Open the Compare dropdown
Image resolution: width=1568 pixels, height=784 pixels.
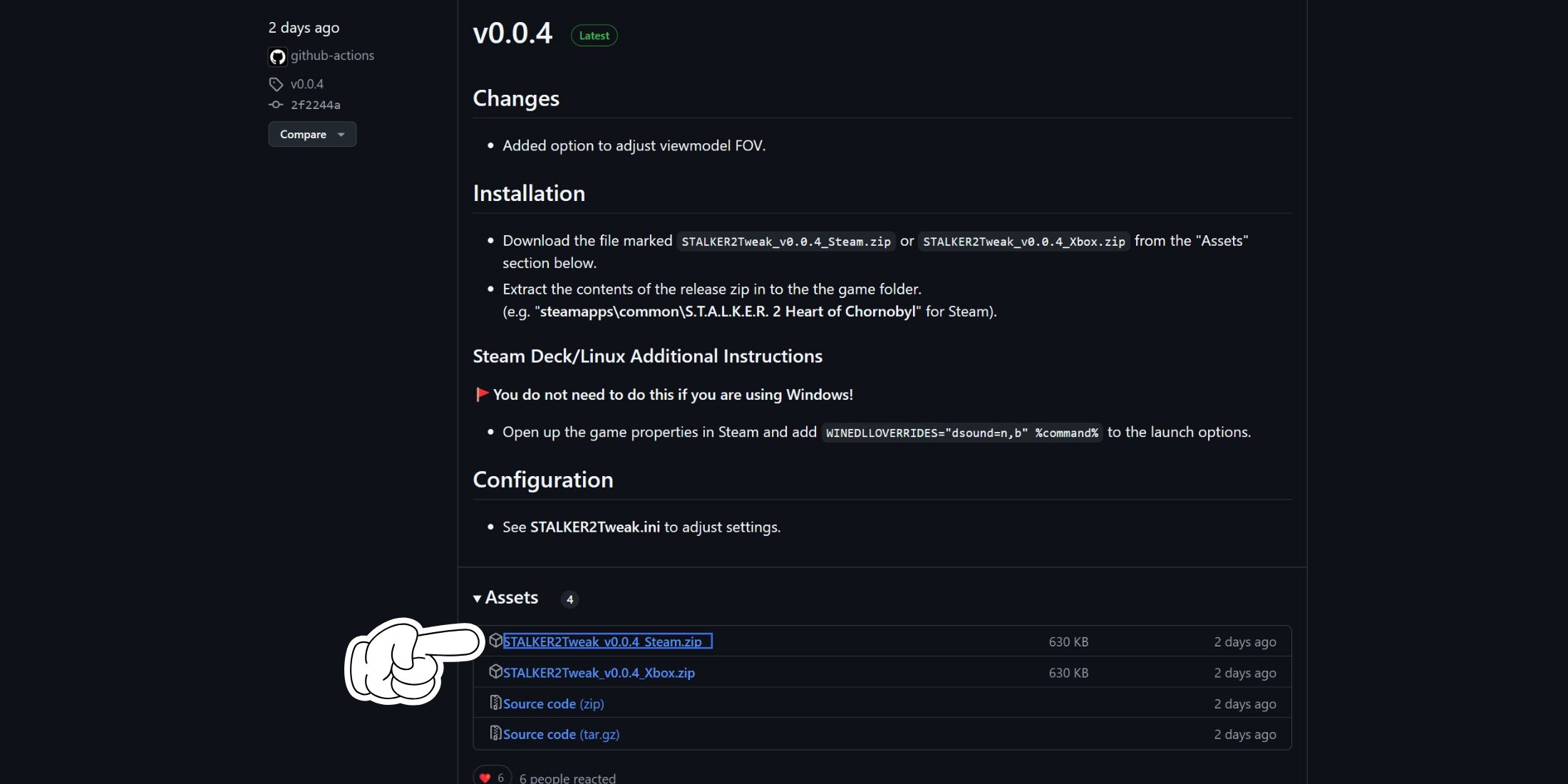(x=311, y=134)
